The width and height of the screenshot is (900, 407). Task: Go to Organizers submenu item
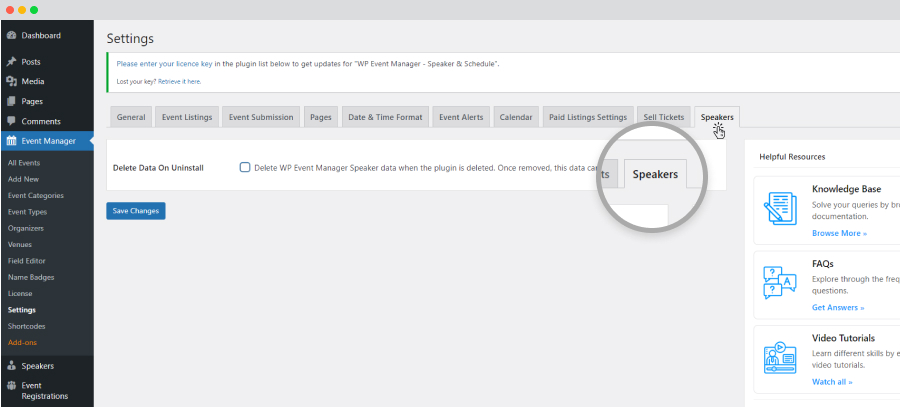pos(26,228)
